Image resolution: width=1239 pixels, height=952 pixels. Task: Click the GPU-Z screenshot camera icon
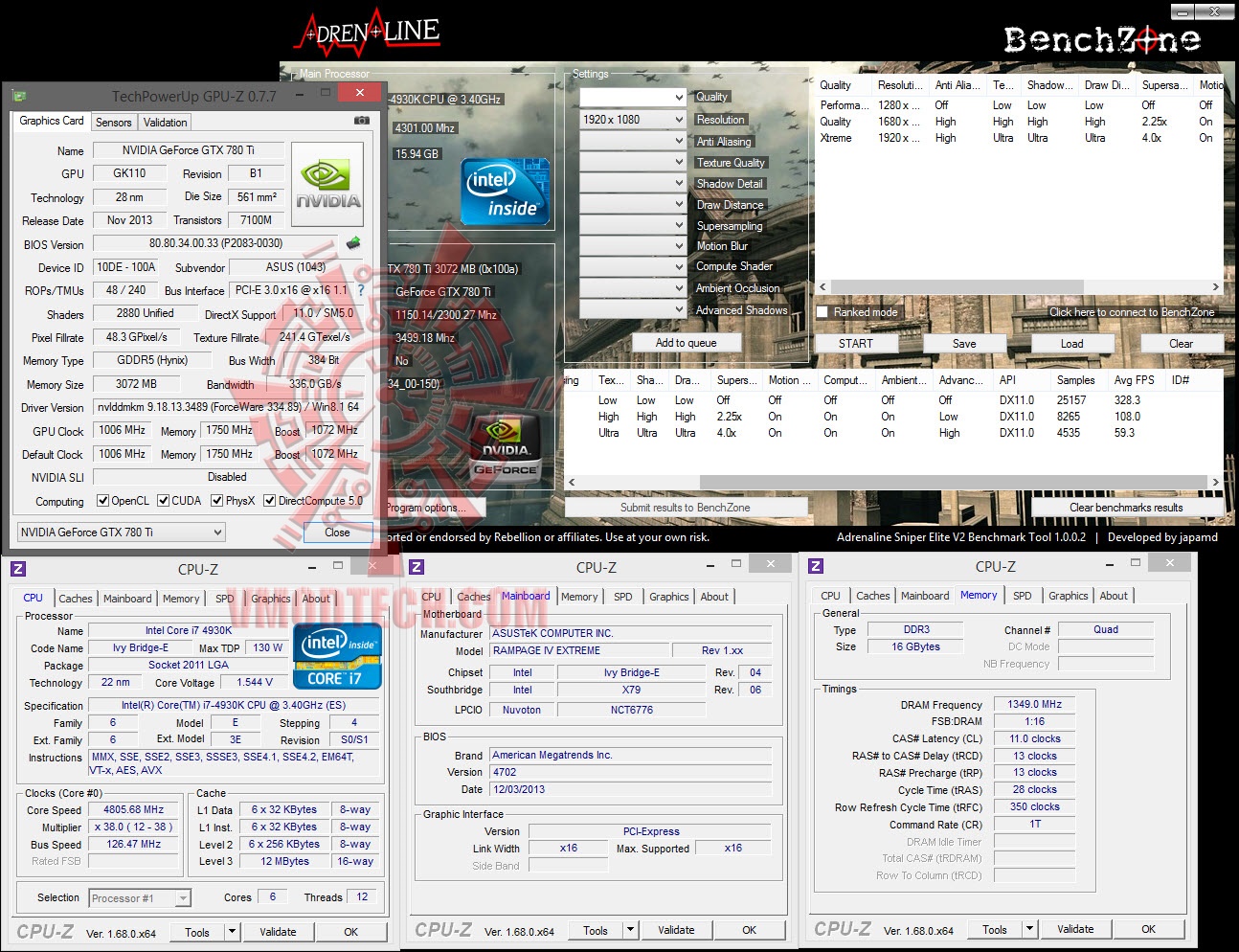pyautogui.click(x=362, y=121)
